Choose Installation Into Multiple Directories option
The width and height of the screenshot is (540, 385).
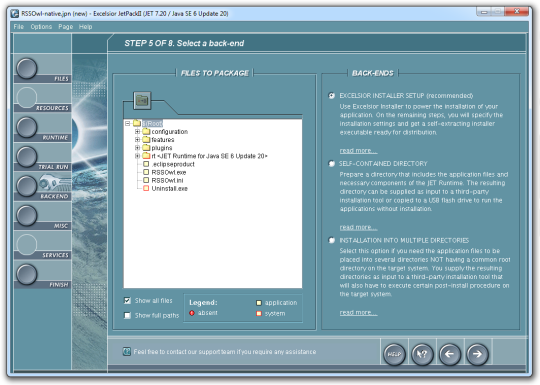coord(331,240)
